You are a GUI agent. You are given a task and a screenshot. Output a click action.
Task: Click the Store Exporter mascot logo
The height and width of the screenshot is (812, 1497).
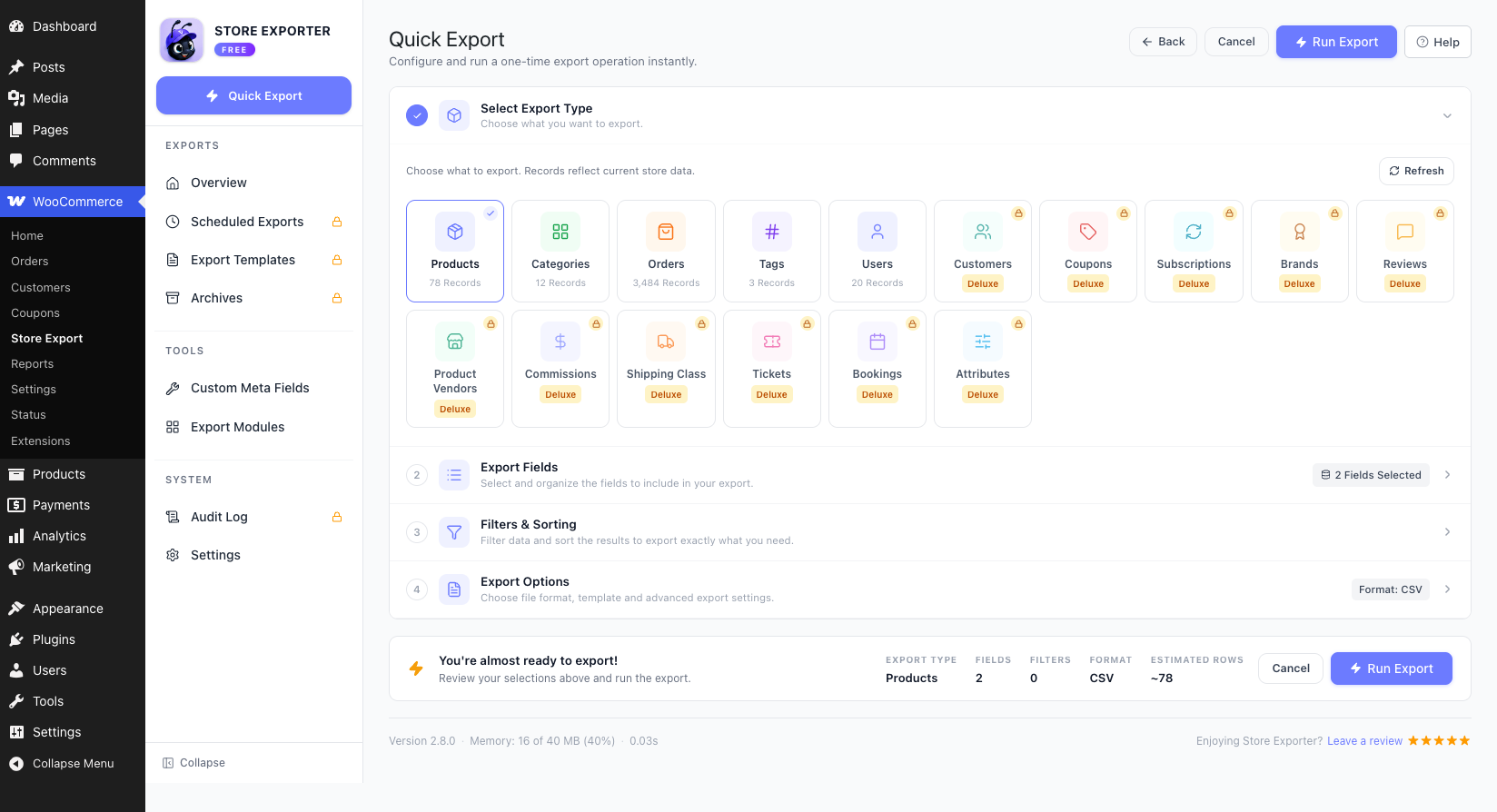point(182,40)
